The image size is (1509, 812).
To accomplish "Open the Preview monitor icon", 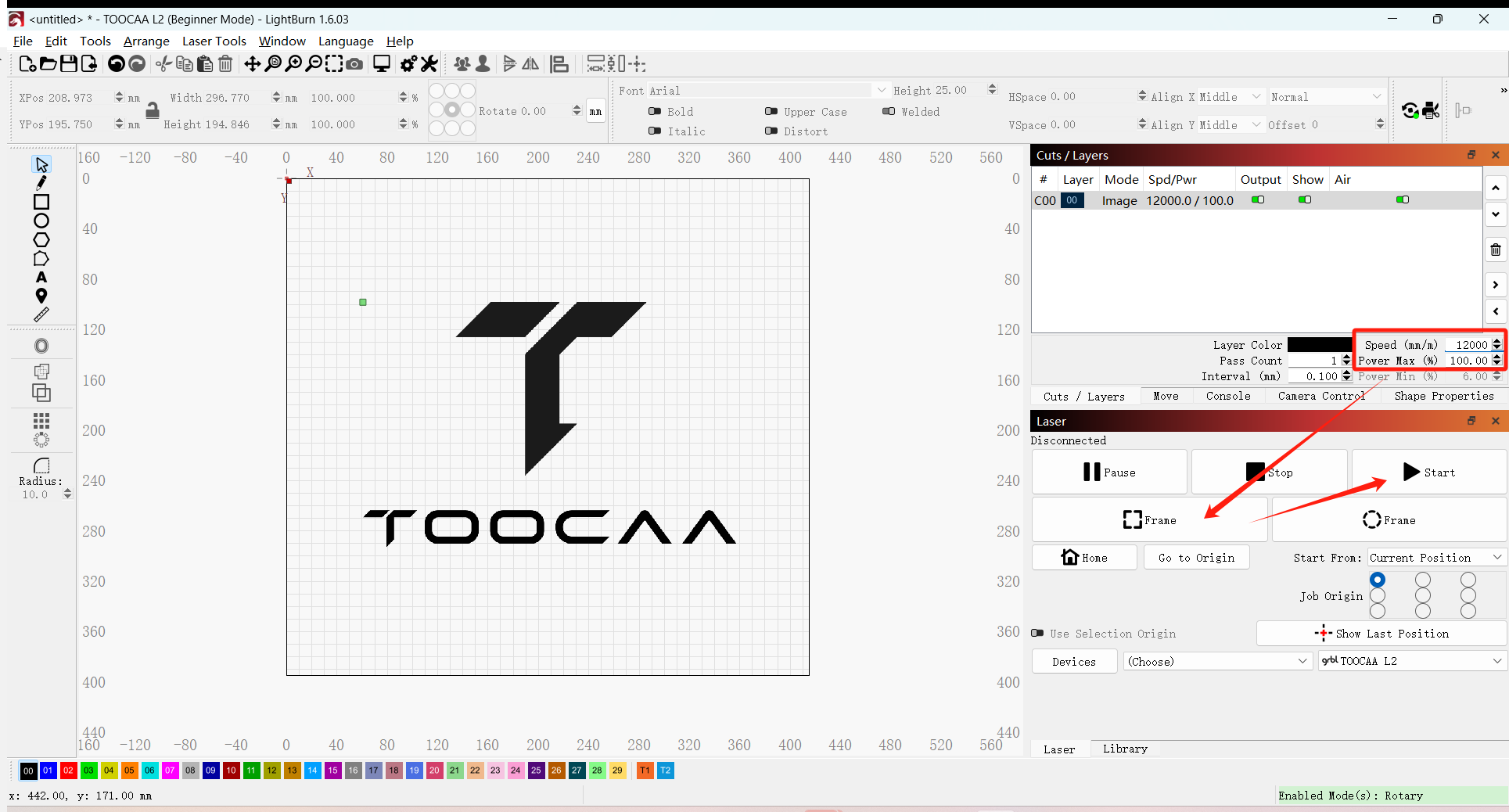I will tap(382, 64).
